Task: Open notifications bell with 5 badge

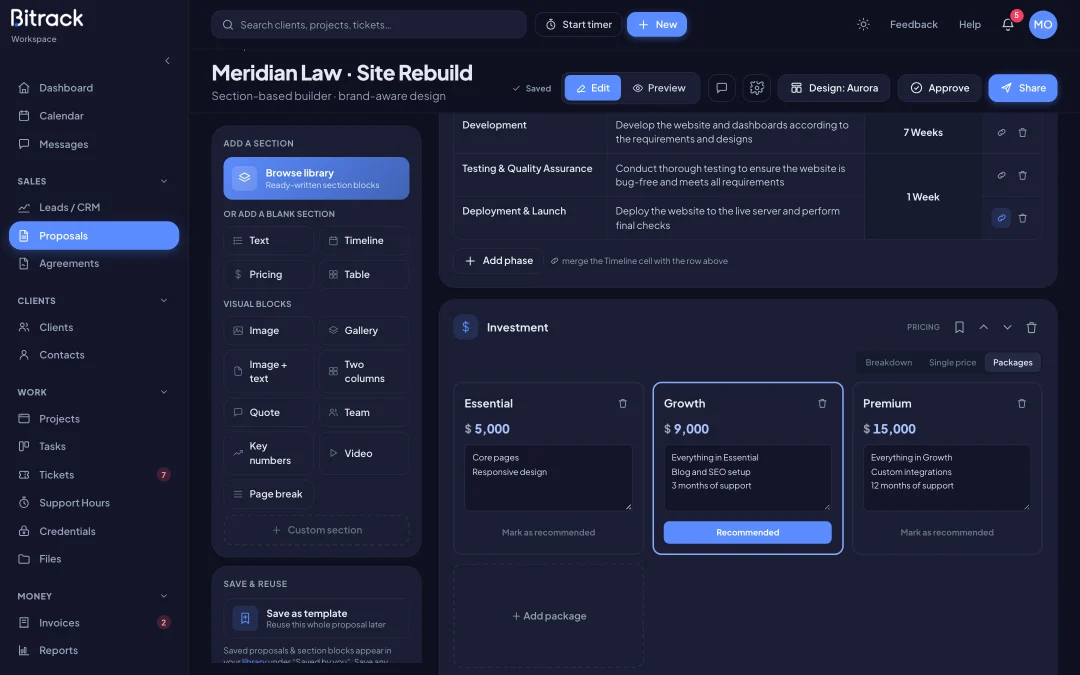Action: point(1008,24)
